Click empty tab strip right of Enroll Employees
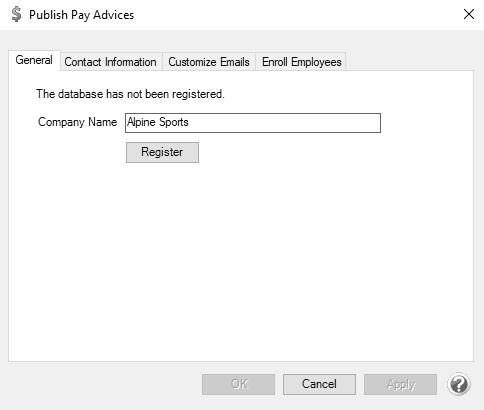This screenshot has width=484, height=410. (x=408, y=61)
